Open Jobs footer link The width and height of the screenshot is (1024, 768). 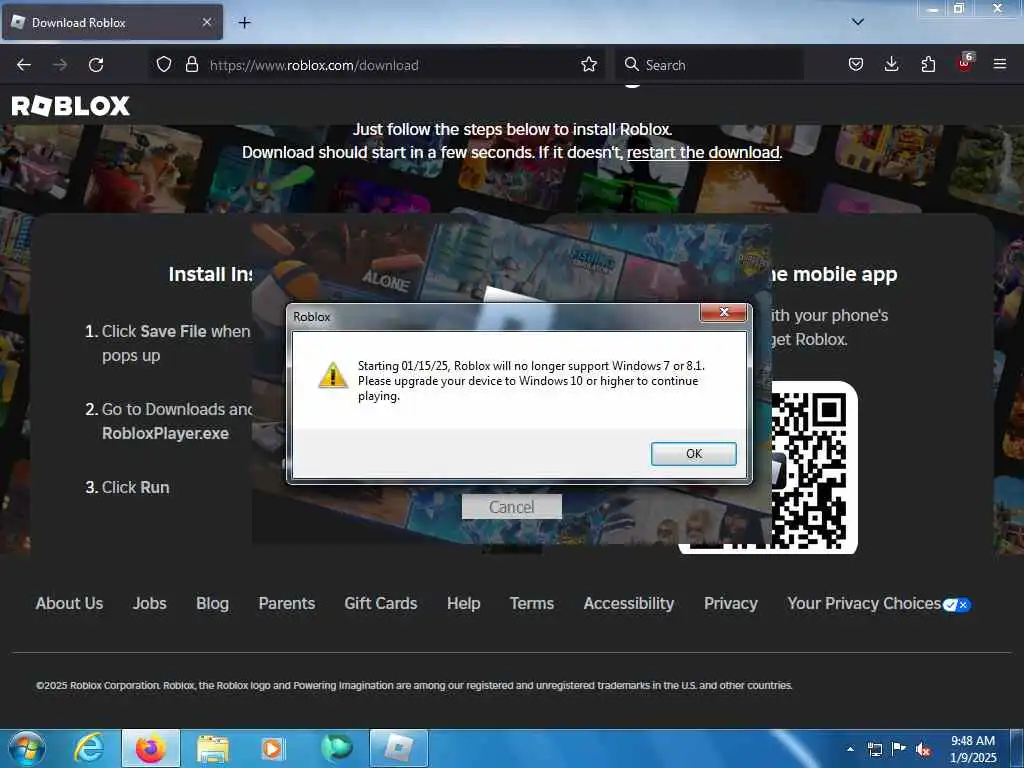click(150, 603)
